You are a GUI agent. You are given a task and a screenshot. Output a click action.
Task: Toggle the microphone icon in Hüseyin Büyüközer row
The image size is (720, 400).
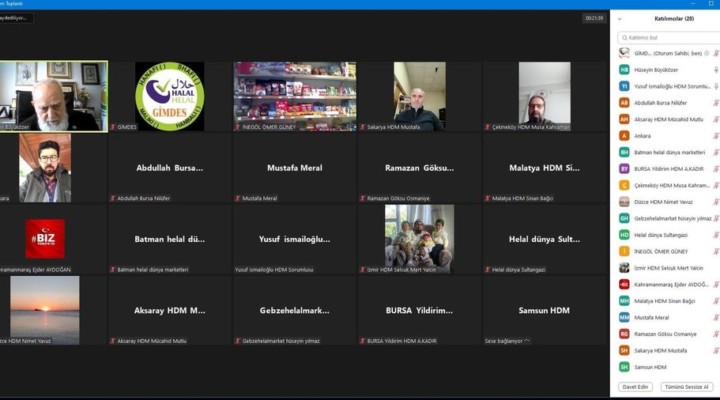point(716,70)
